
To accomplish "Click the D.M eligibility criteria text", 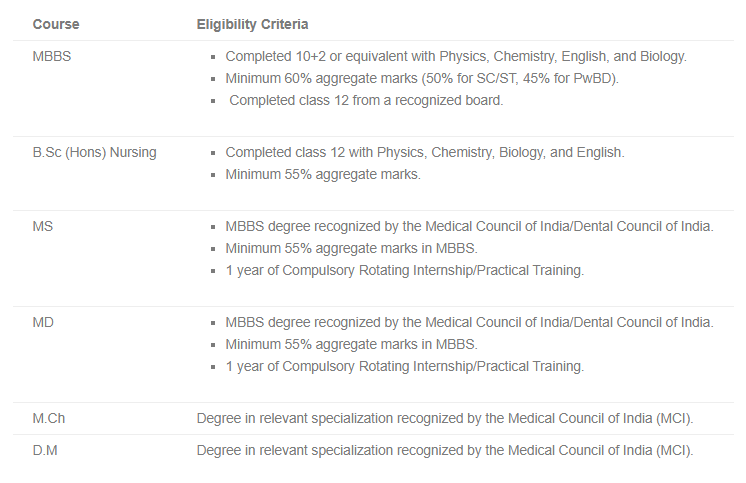I will click(445, 450).
